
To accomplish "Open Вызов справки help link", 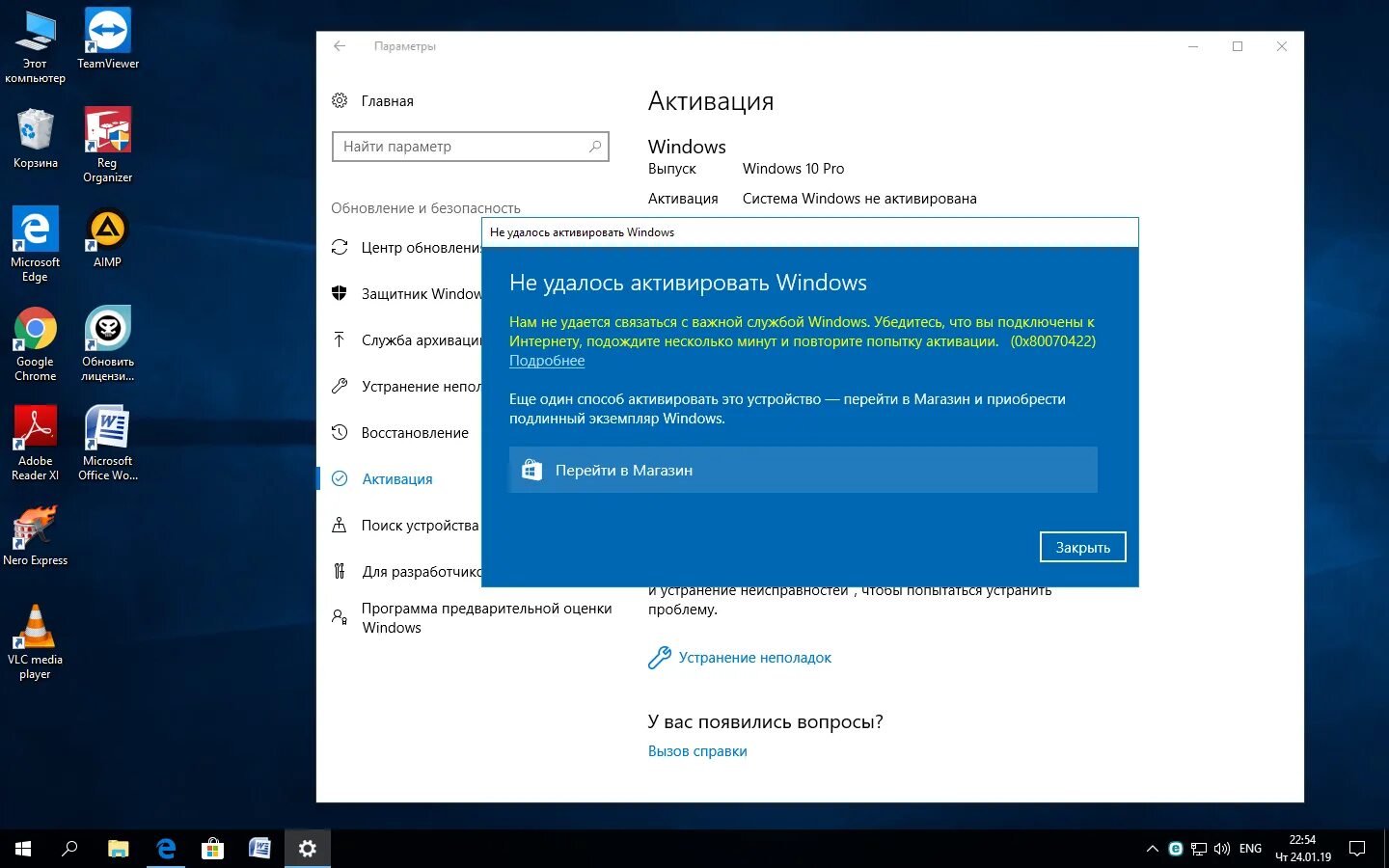I will pyautogui.click(x=697, y=751).
